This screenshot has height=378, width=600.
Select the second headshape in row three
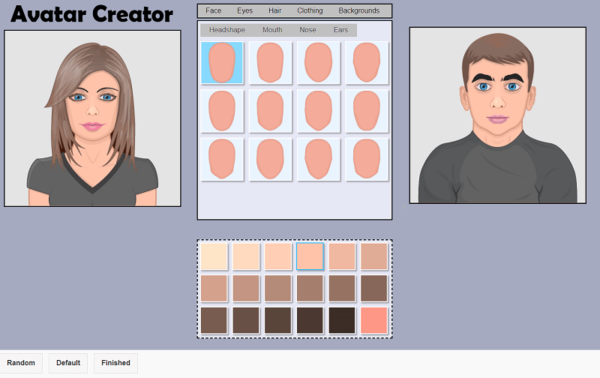click(x=270, y=159)
